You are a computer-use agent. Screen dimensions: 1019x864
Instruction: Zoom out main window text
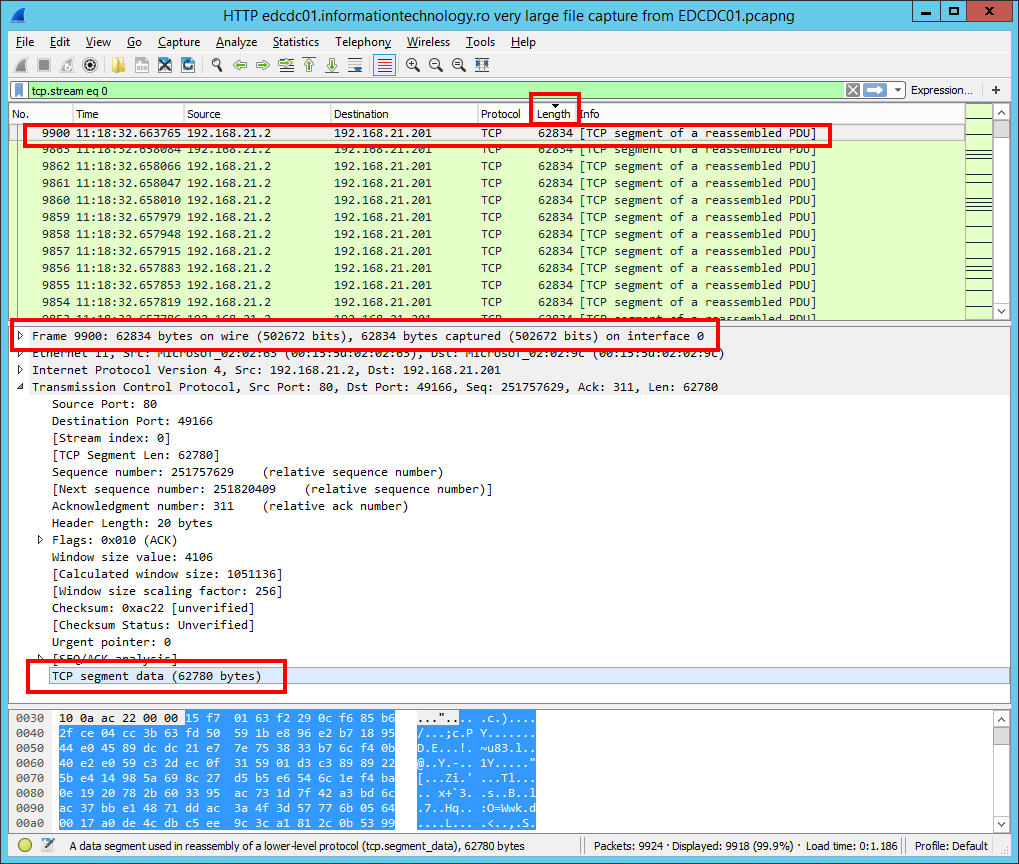coord(436,65)
